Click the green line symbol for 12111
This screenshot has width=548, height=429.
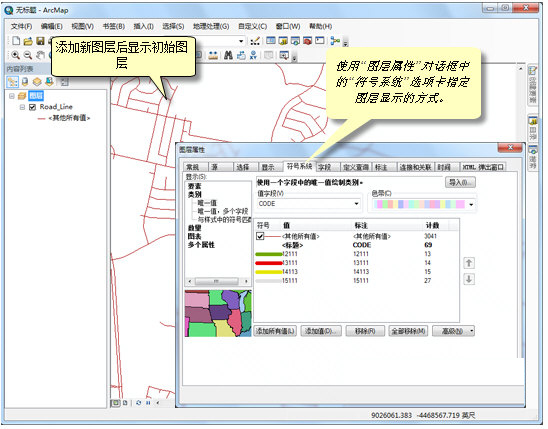pos(268,254)
